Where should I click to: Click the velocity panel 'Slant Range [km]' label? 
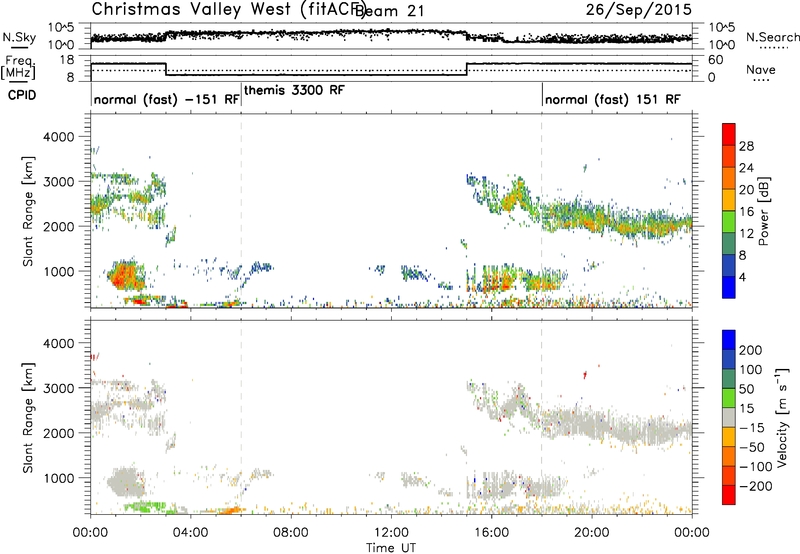28,417
